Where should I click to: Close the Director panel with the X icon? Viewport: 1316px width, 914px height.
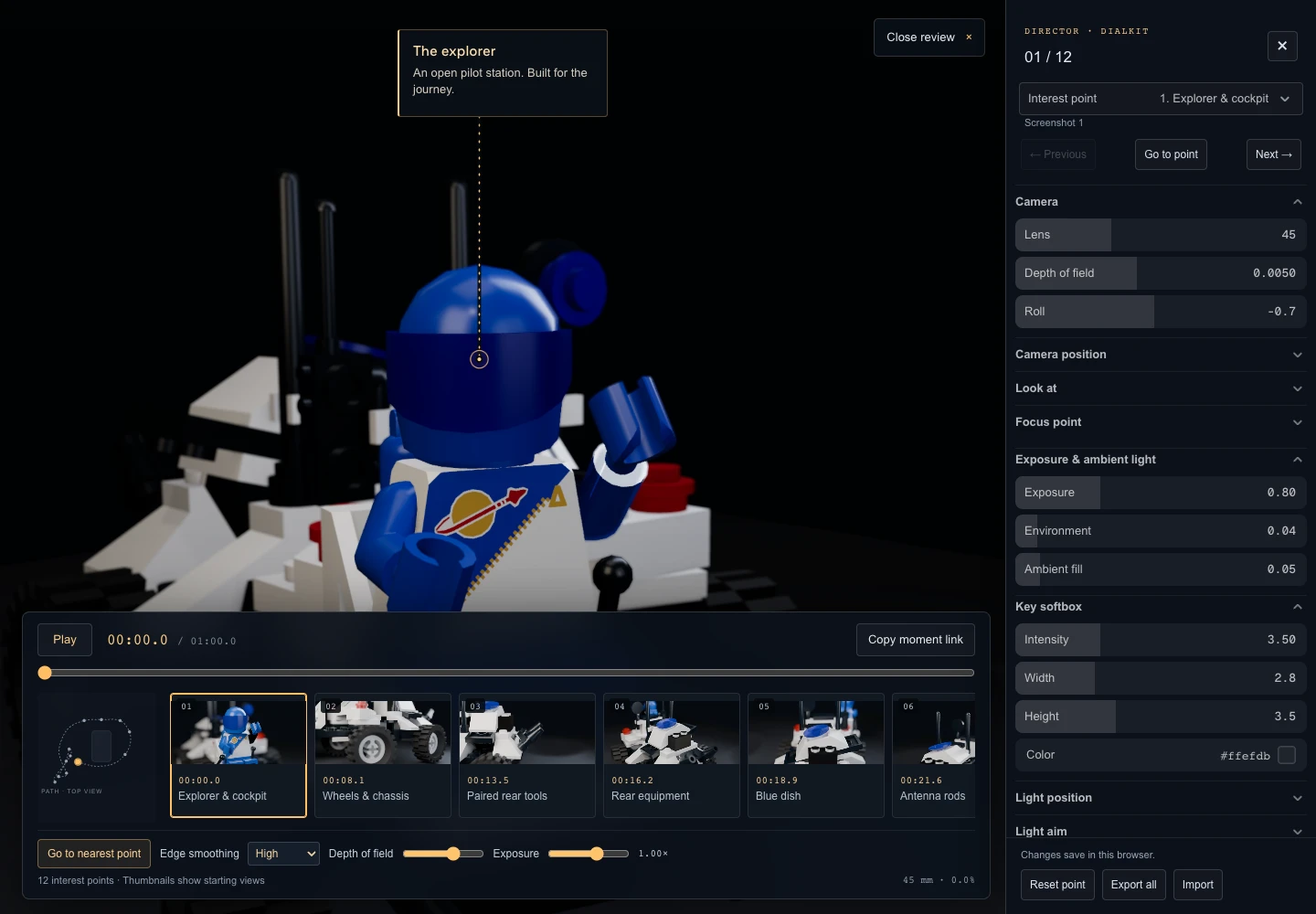tap(1282, 46)
